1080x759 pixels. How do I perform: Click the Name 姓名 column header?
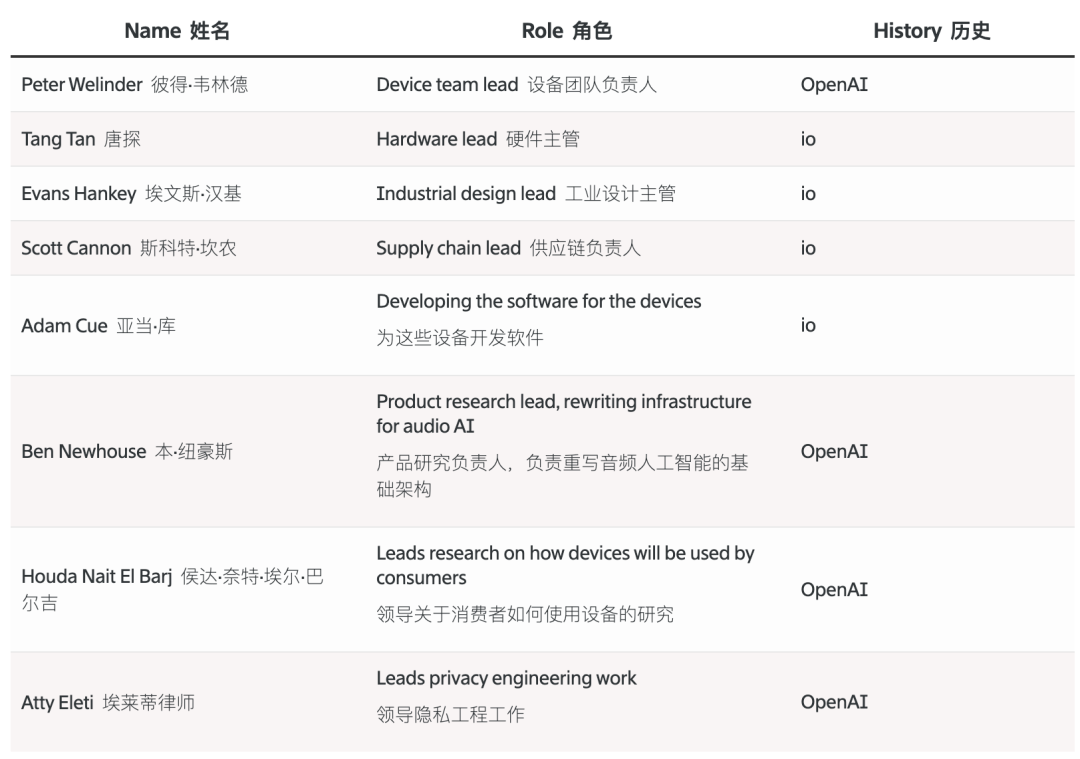point(177,31)
